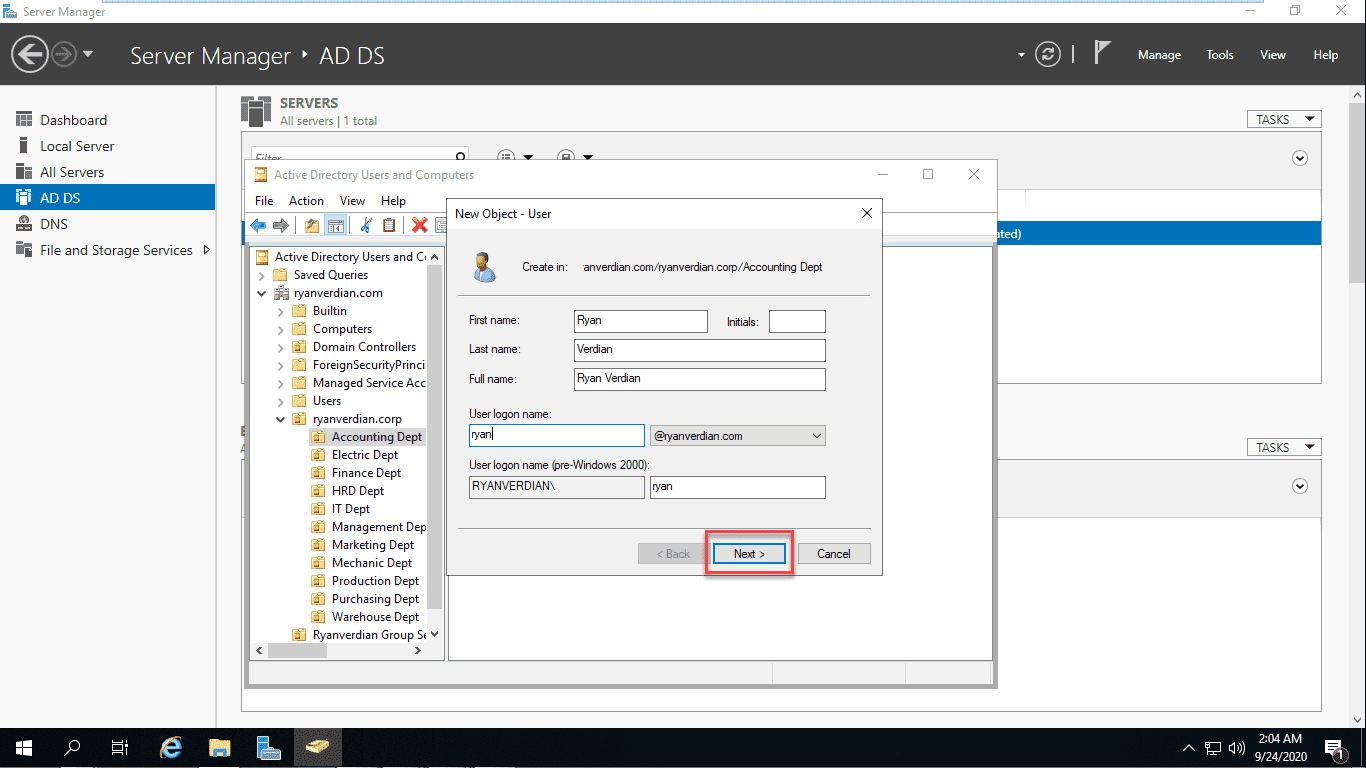Select Warehouse Dept in the tree
Image resolution: width=1366 pixels, height=768 pixels.
coord(375,617)
